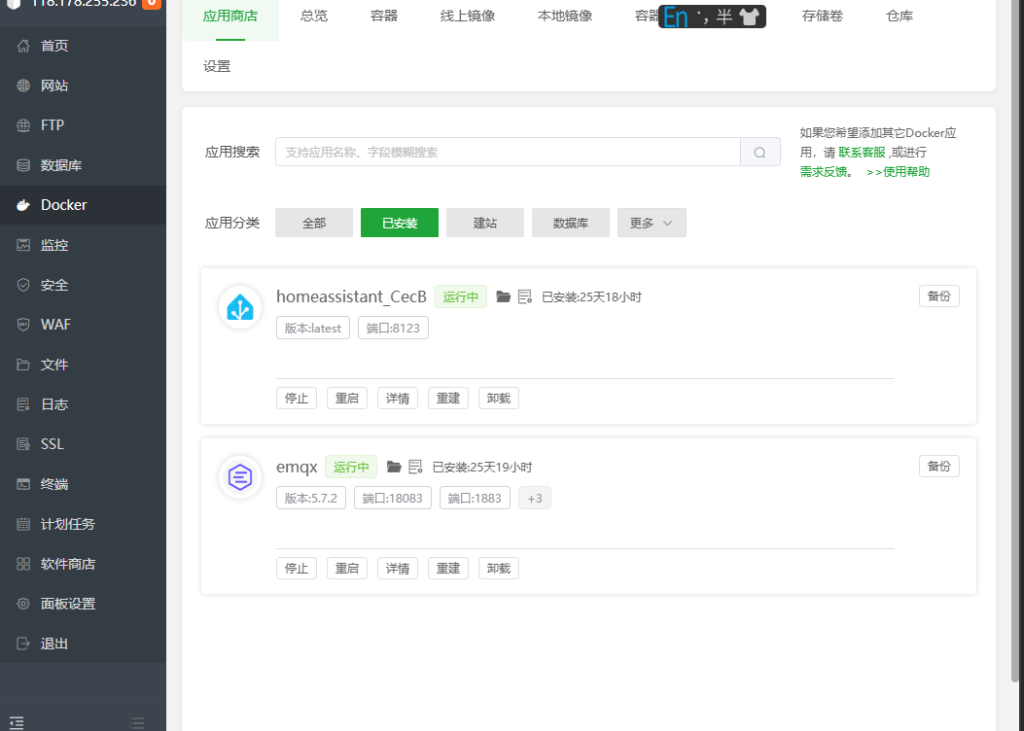Open the 本地镜像 tab
This screenshot has width=1024, height=731.
(565, 16)
